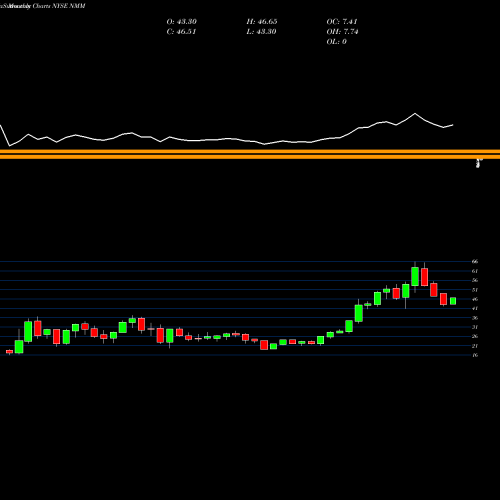The image size is (500, 500).
Task: Click the 26 price axis label
Action: coord(475,336)
